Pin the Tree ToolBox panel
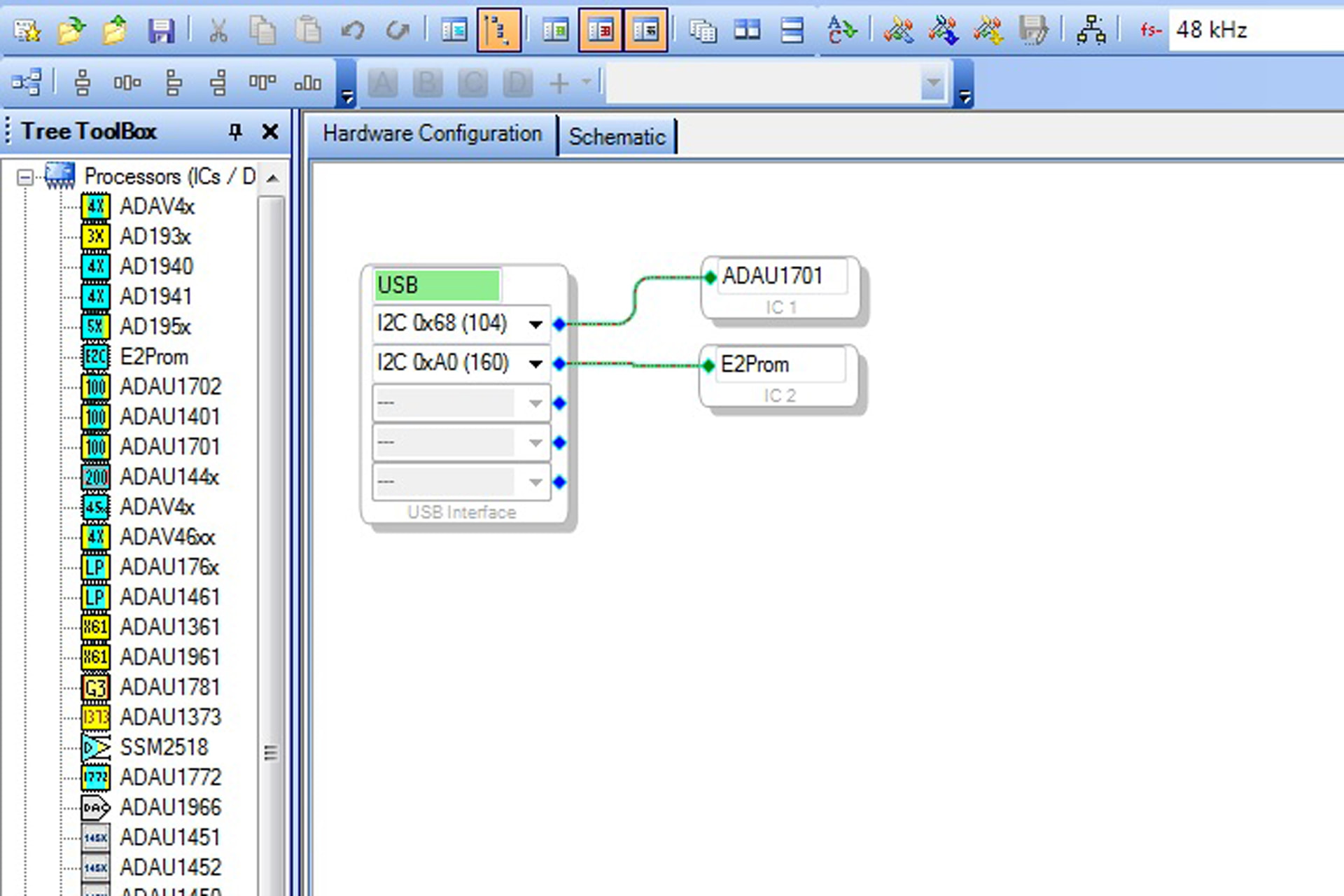 (x=235, y=132)
